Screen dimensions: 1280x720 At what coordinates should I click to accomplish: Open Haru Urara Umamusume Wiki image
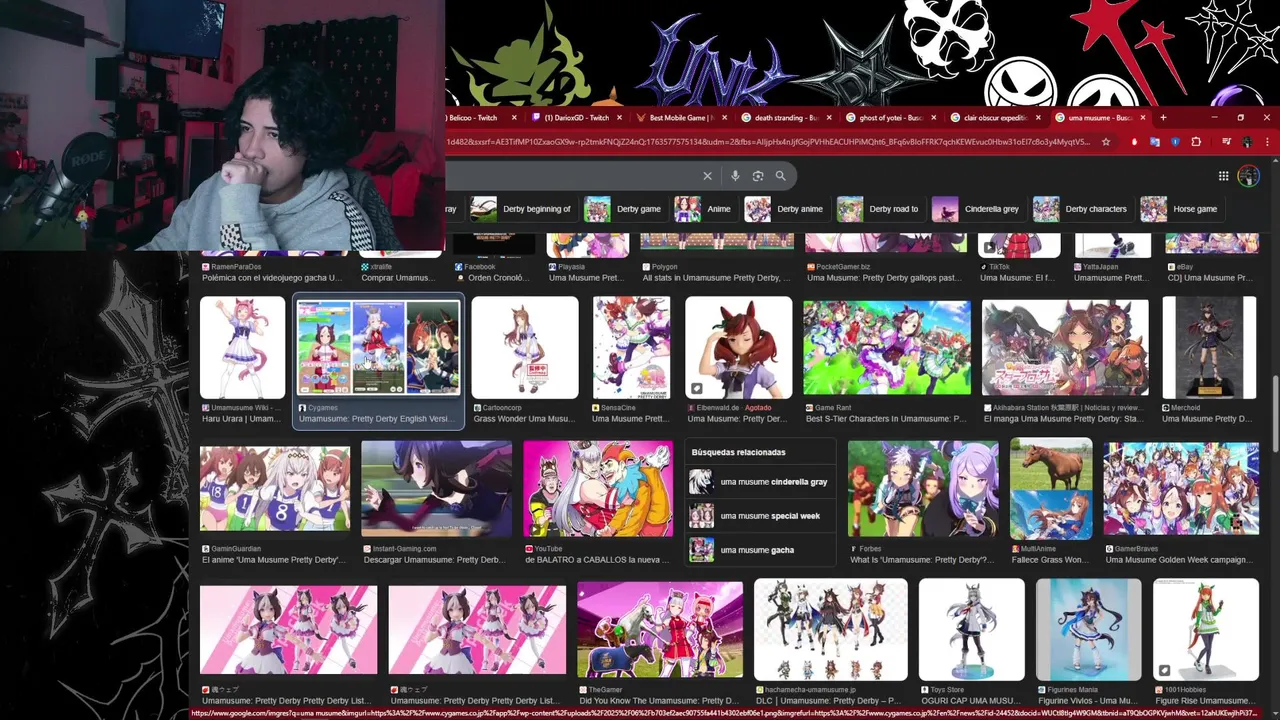click(x=242, y=348)
